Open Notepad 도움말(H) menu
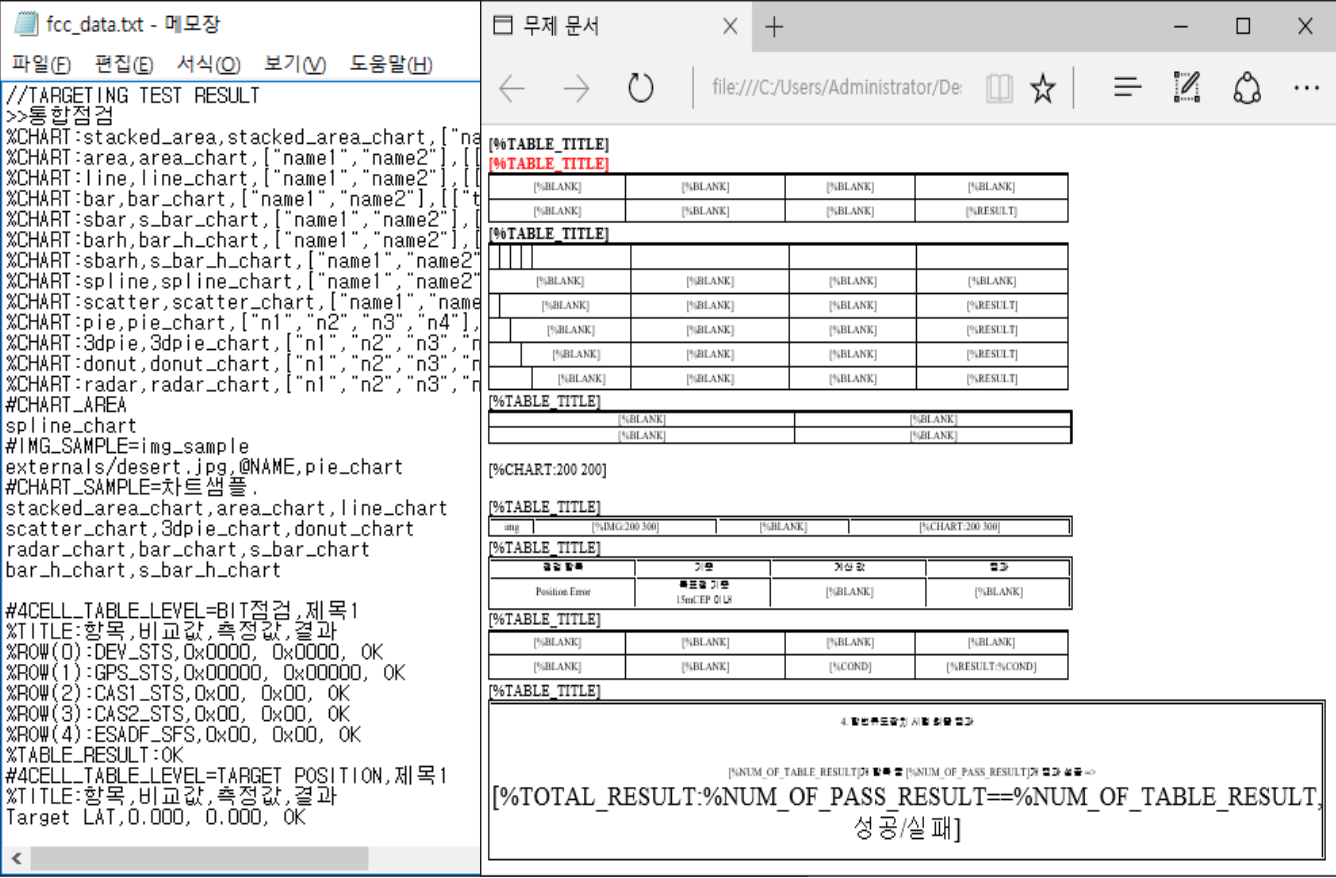 click(x=391, y=64)
